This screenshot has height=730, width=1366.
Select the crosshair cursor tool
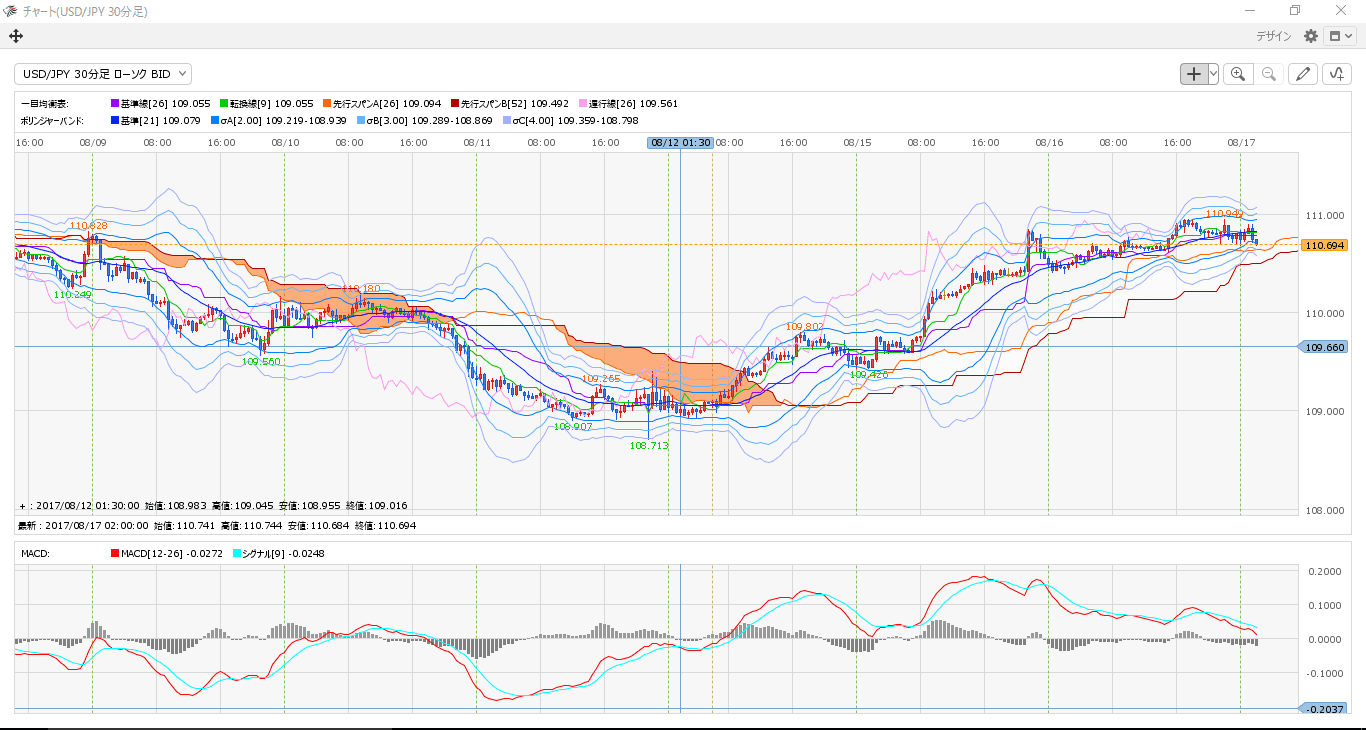[x=1194, y=74]
